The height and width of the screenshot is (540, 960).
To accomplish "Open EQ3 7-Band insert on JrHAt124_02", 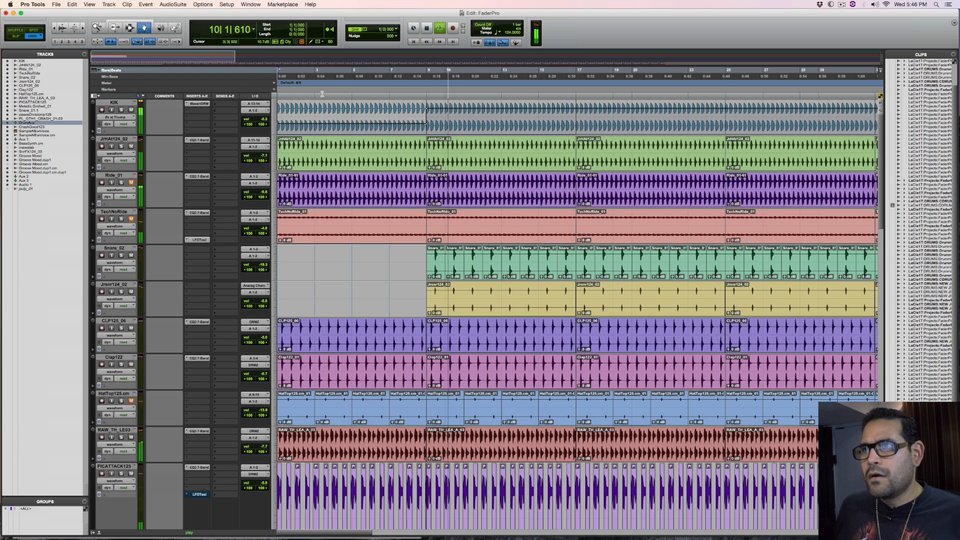I will click(197, 140).
